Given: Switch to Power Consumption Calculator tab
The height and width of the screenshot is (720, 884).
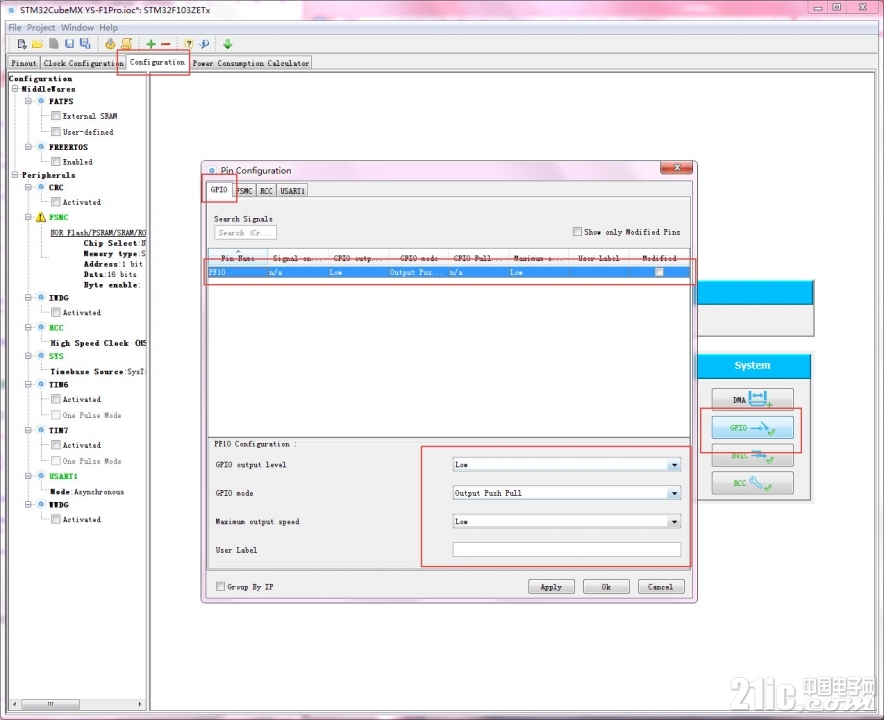Looking at the screenshot, I should pos(251,63).
